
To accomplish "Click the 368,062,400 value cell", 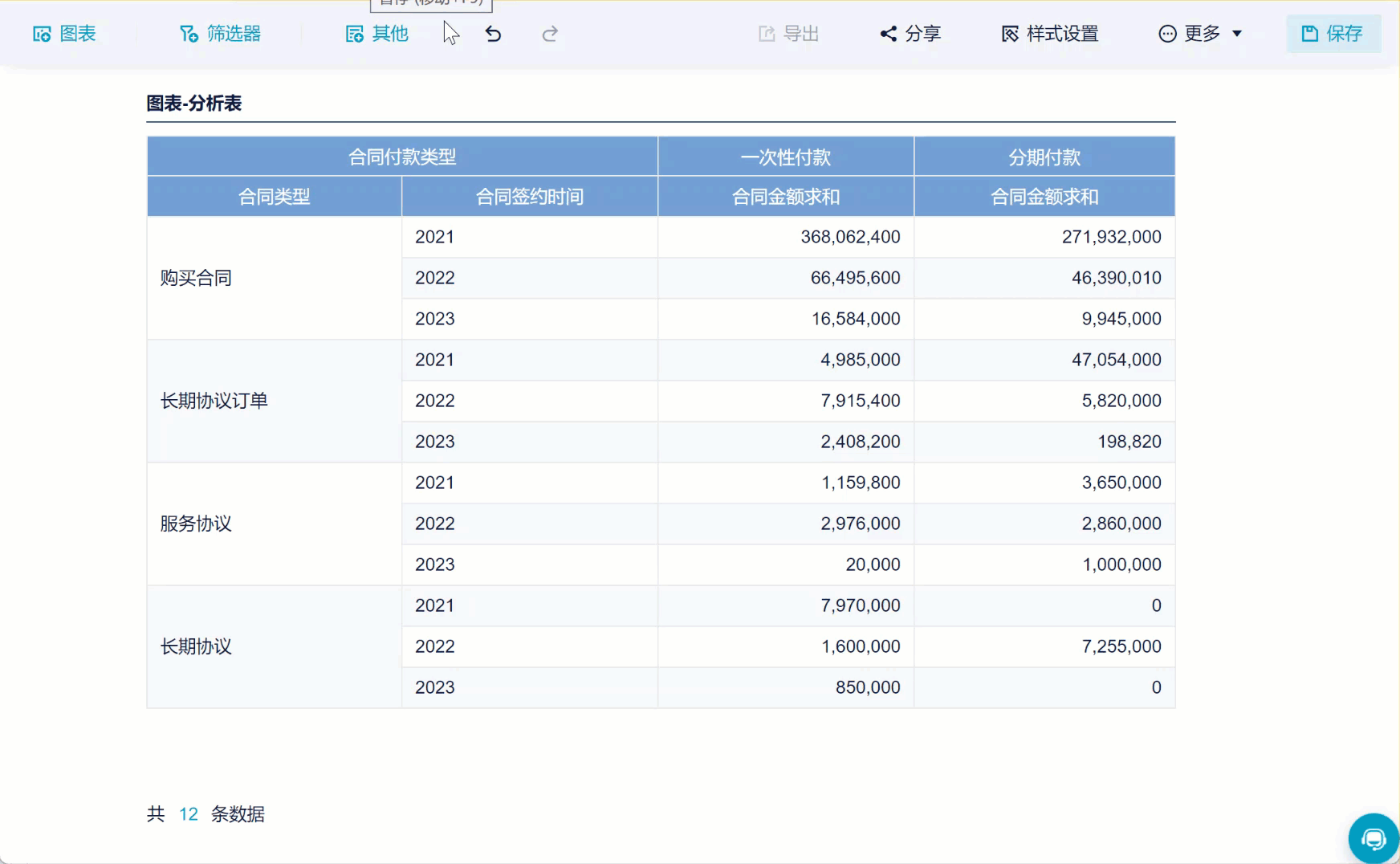I will click(x=849, y=237).
